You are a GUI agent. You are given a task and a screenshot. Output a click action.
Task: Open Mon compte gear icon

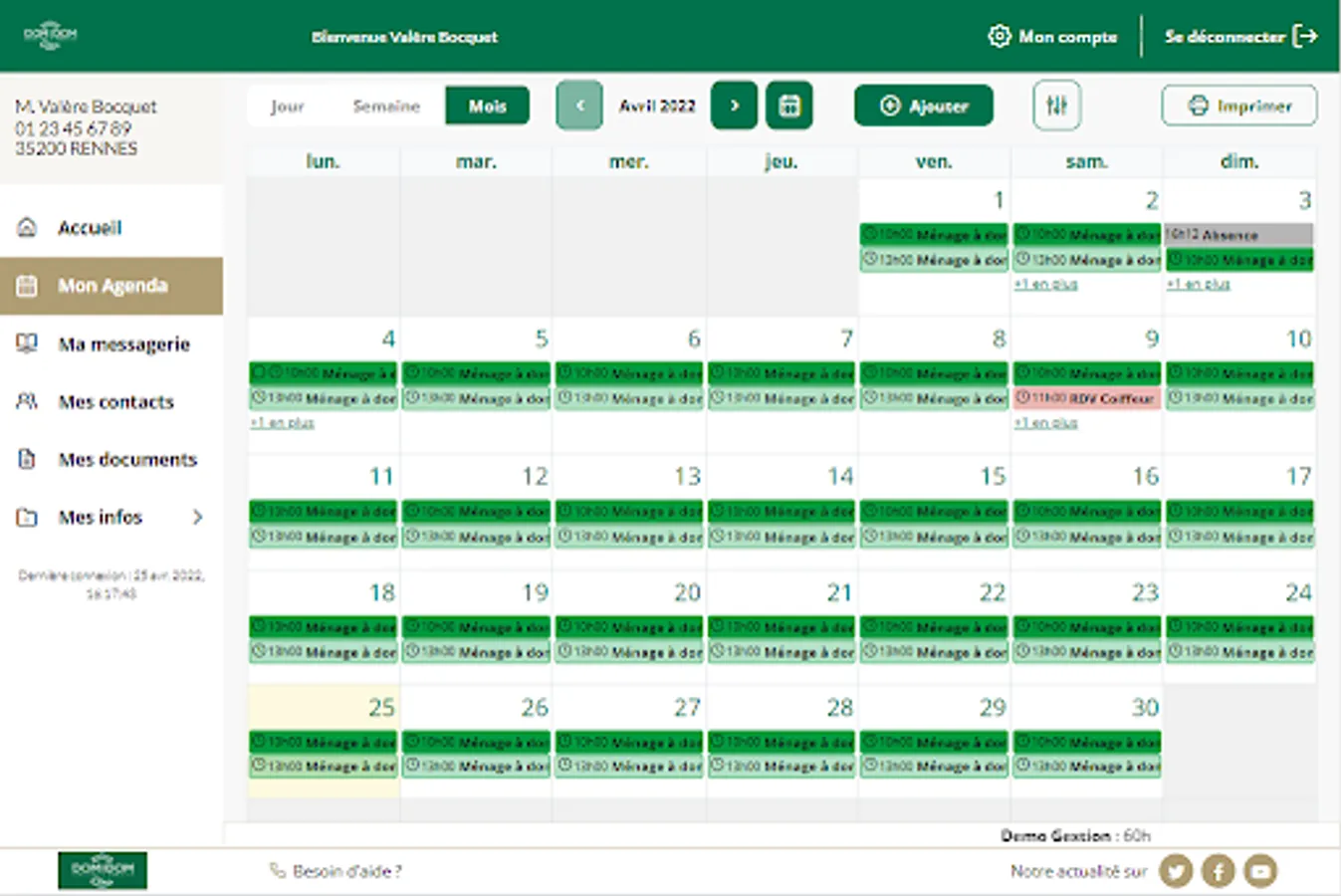pos(999,36)
